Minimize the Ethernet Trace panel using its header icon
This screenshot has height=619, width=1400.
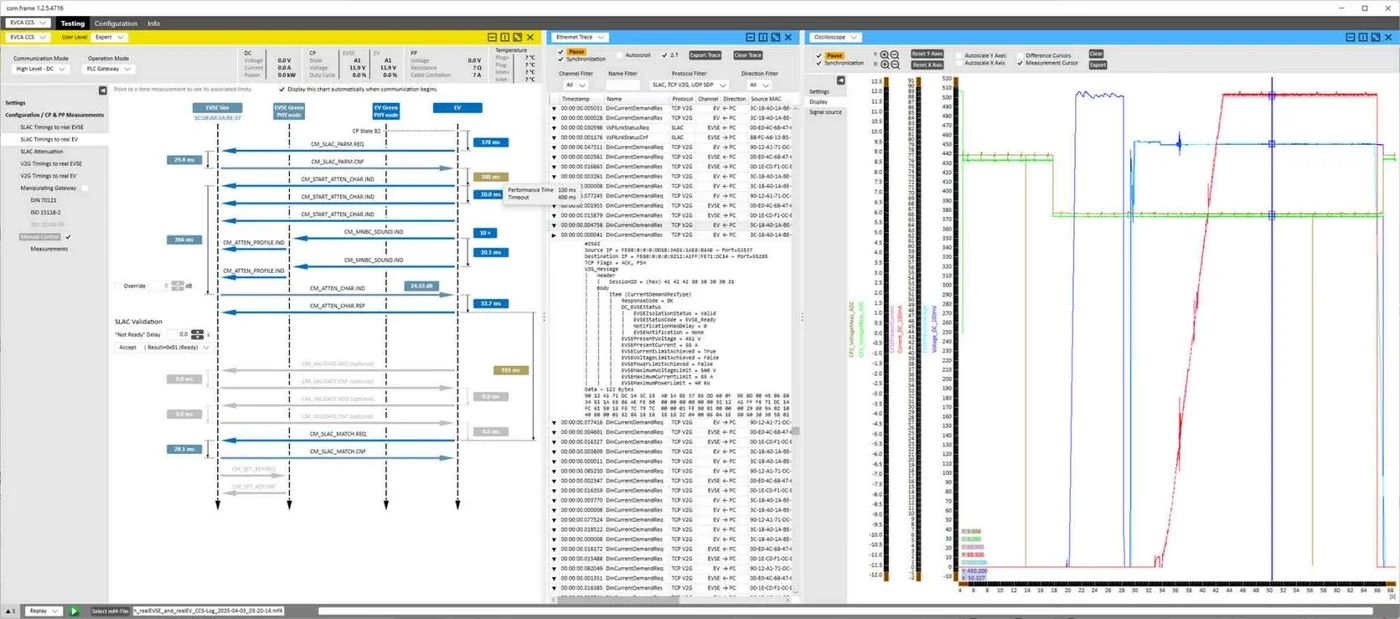tap(750, 37)
